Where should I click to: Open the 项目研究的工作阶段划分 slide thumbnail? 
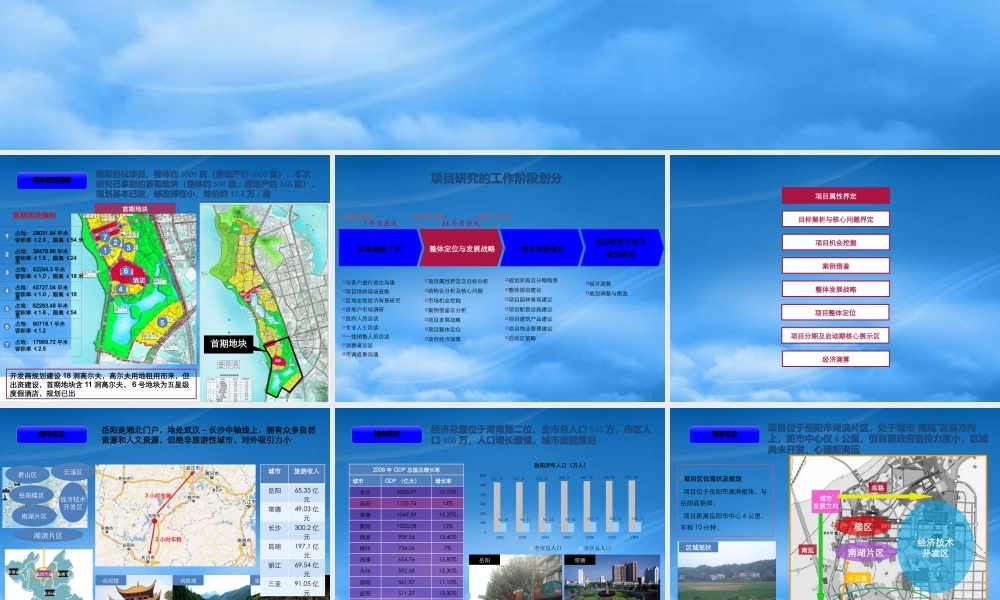coord(499,278)
